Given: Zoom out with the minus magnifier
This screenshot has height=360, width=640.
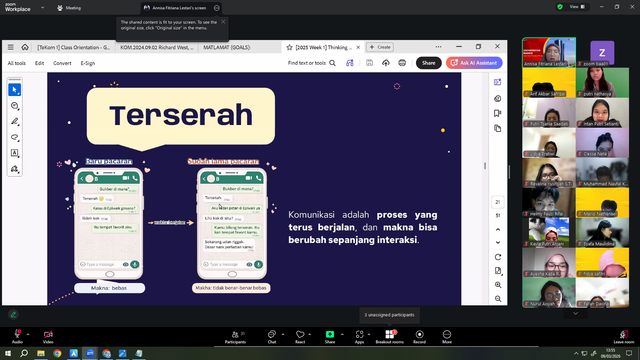Looking at the screenshot, I should click(498, 299).
